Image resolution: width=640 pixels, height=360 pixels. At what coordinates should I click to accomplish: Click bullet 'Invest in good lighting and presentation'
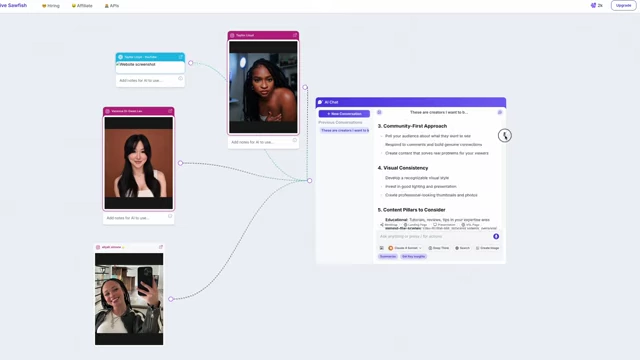[x=420, y=187]
